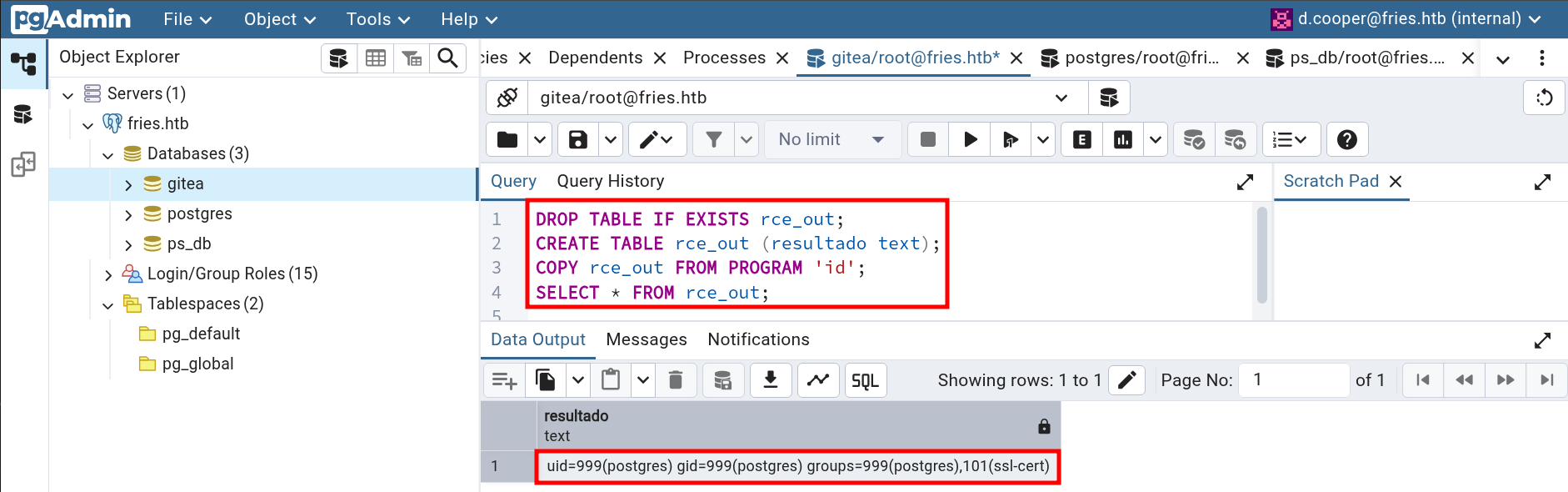The width and height of the screenshot is (1568, 492).
Task: Go to next page of results
Action: click(1506, 380)
